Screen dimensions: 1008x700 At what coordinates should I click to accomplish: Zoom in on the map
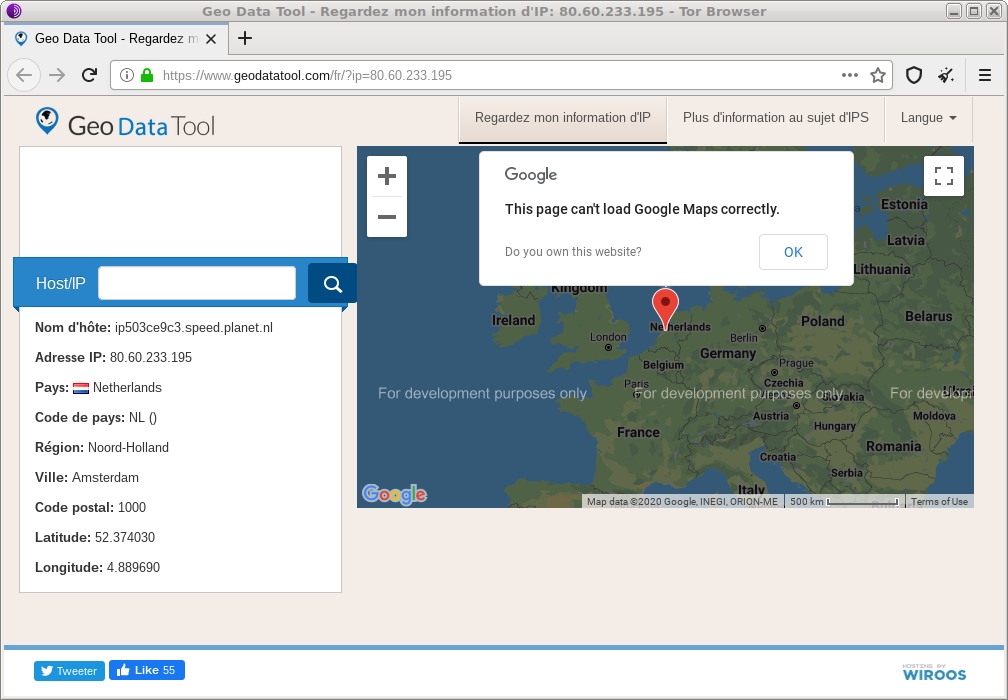[x=387, y=177]
